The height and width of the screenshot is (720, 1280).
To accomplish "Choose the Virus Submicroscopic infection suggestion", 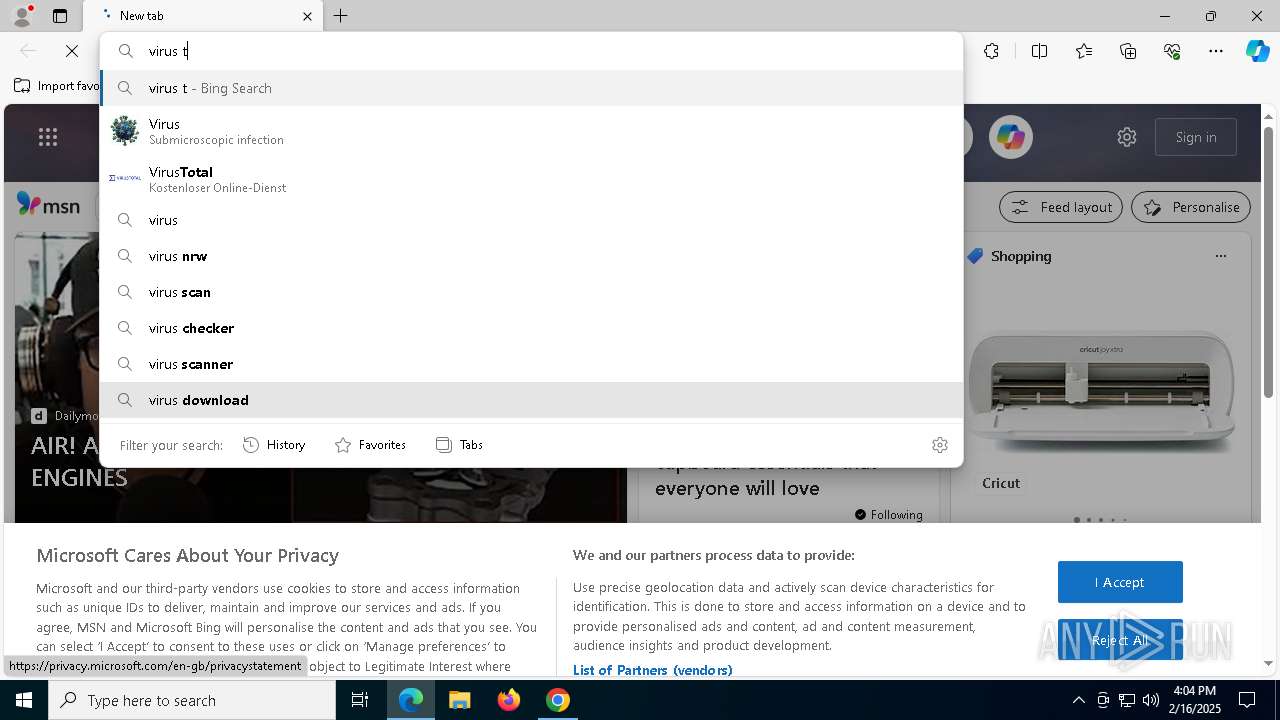I will 531,131.
